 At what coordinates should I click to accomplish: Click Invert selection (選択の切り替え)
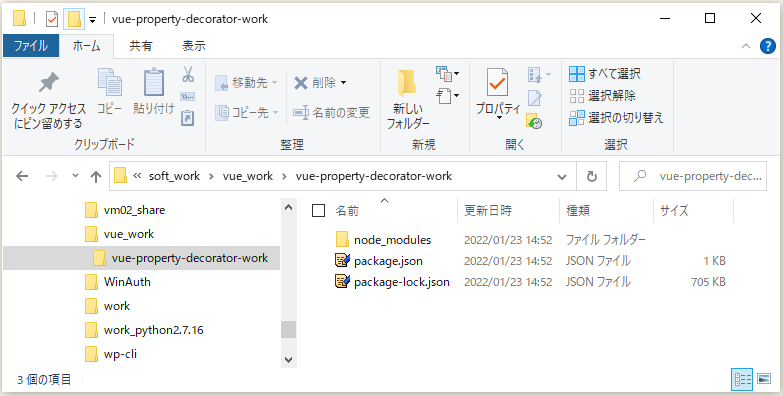click(x=617, y=118)
